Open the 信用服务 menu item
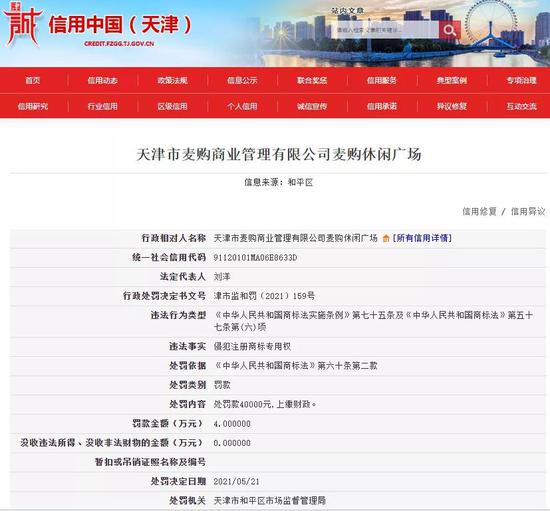 tap(382, 81)
